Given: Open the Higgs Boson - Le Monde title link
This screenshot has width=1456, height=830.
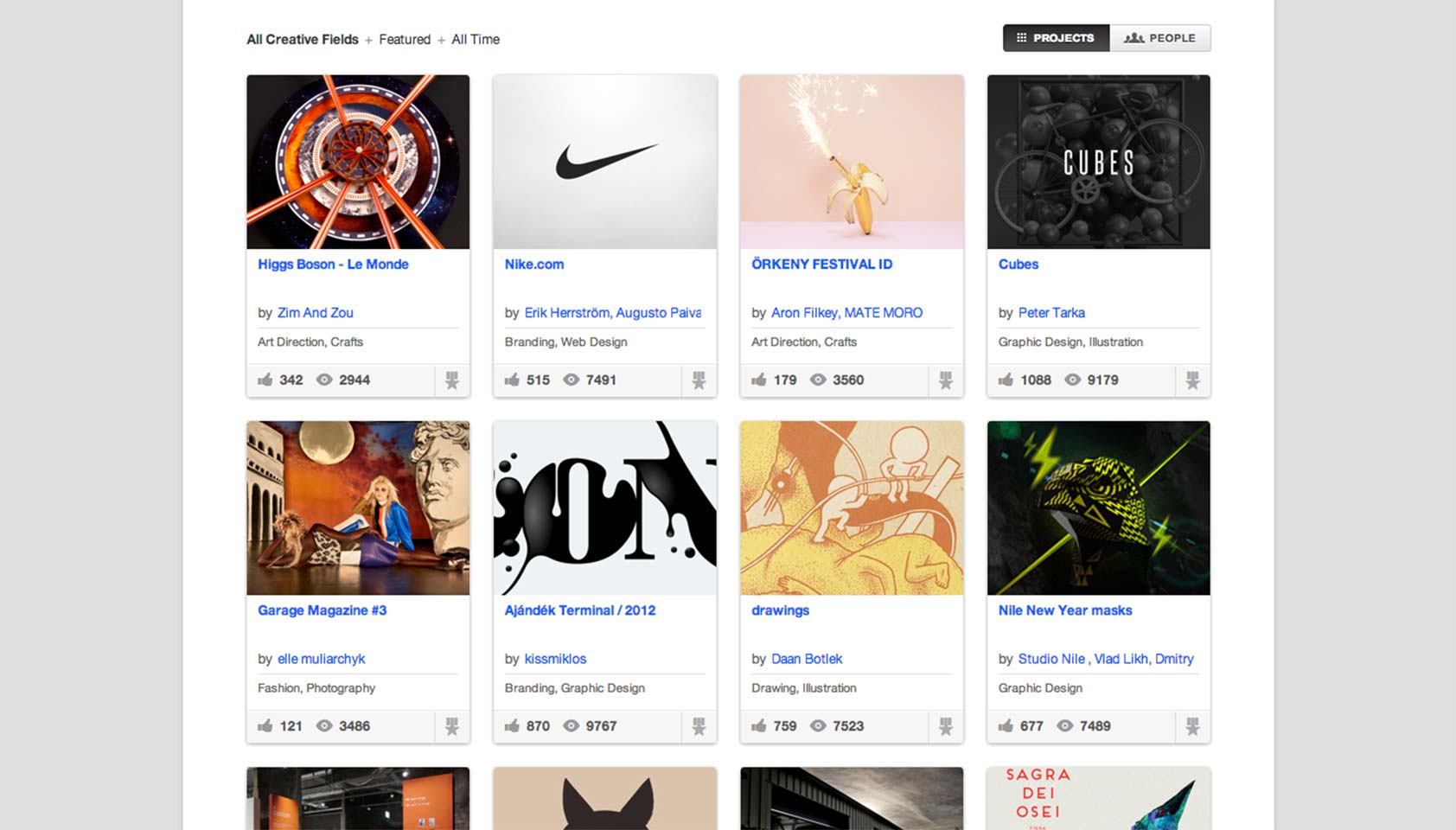Looking at the screenshot, I should point(333,265).
